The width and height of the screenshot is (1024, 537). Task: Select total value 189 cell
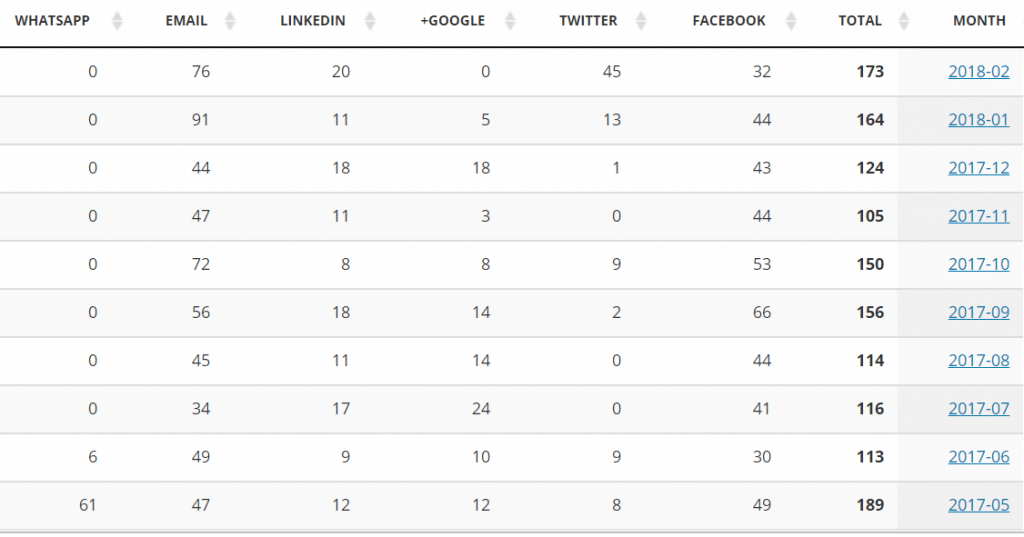(x=870, y=505)
